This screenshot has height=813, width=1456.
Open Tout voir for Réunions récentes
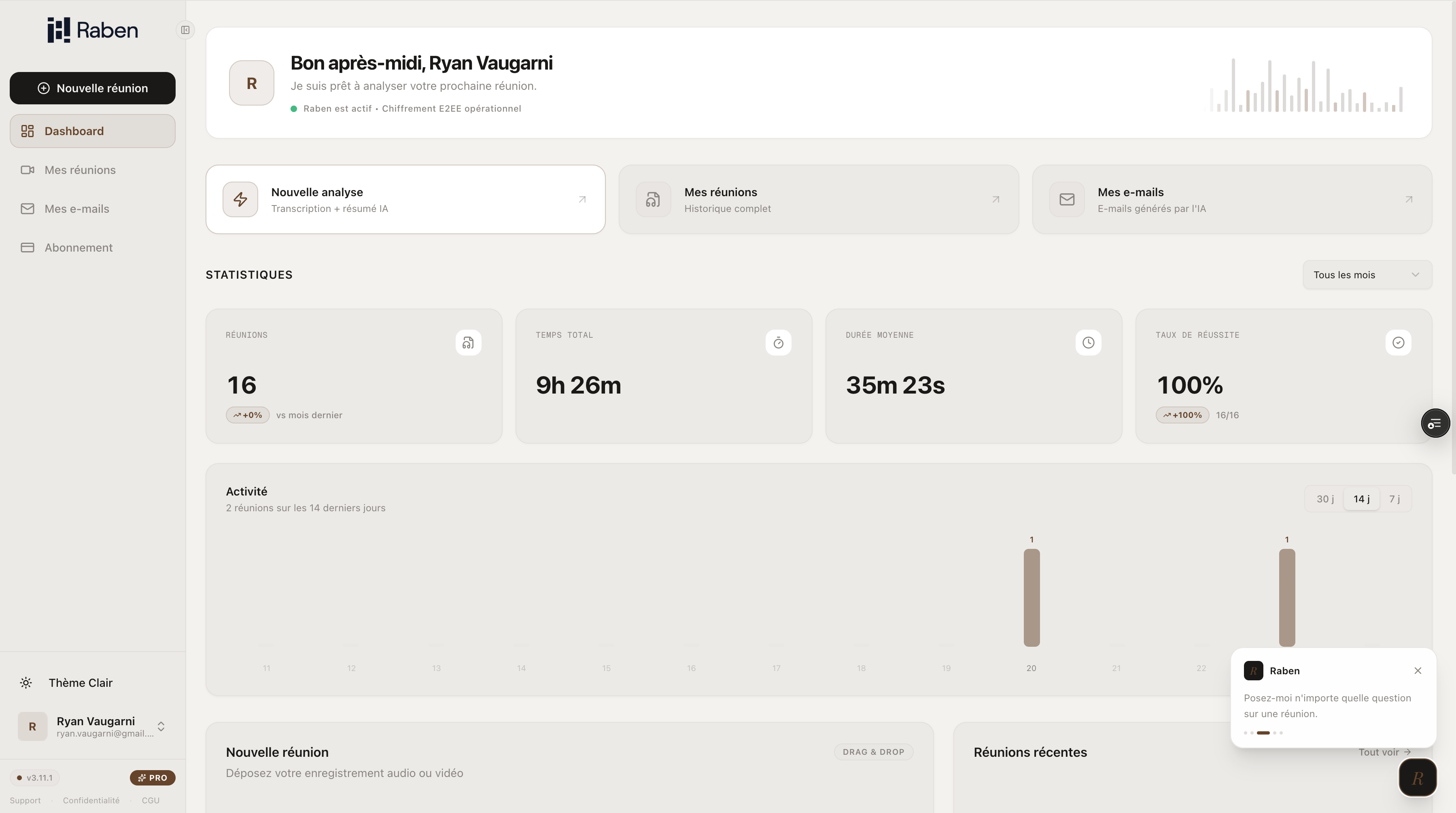pos(1385,753)
